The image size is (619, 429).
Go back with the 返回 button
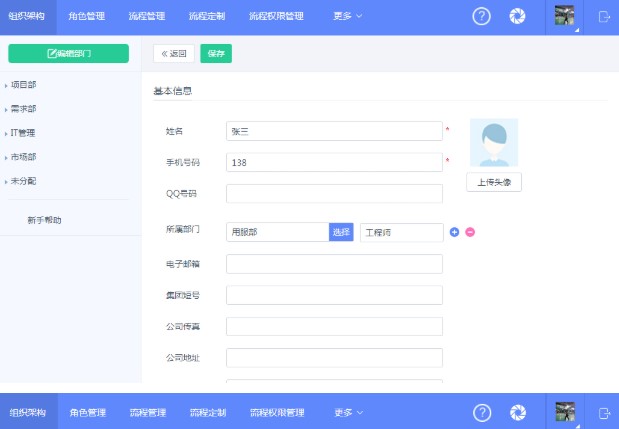pos(174,53)
